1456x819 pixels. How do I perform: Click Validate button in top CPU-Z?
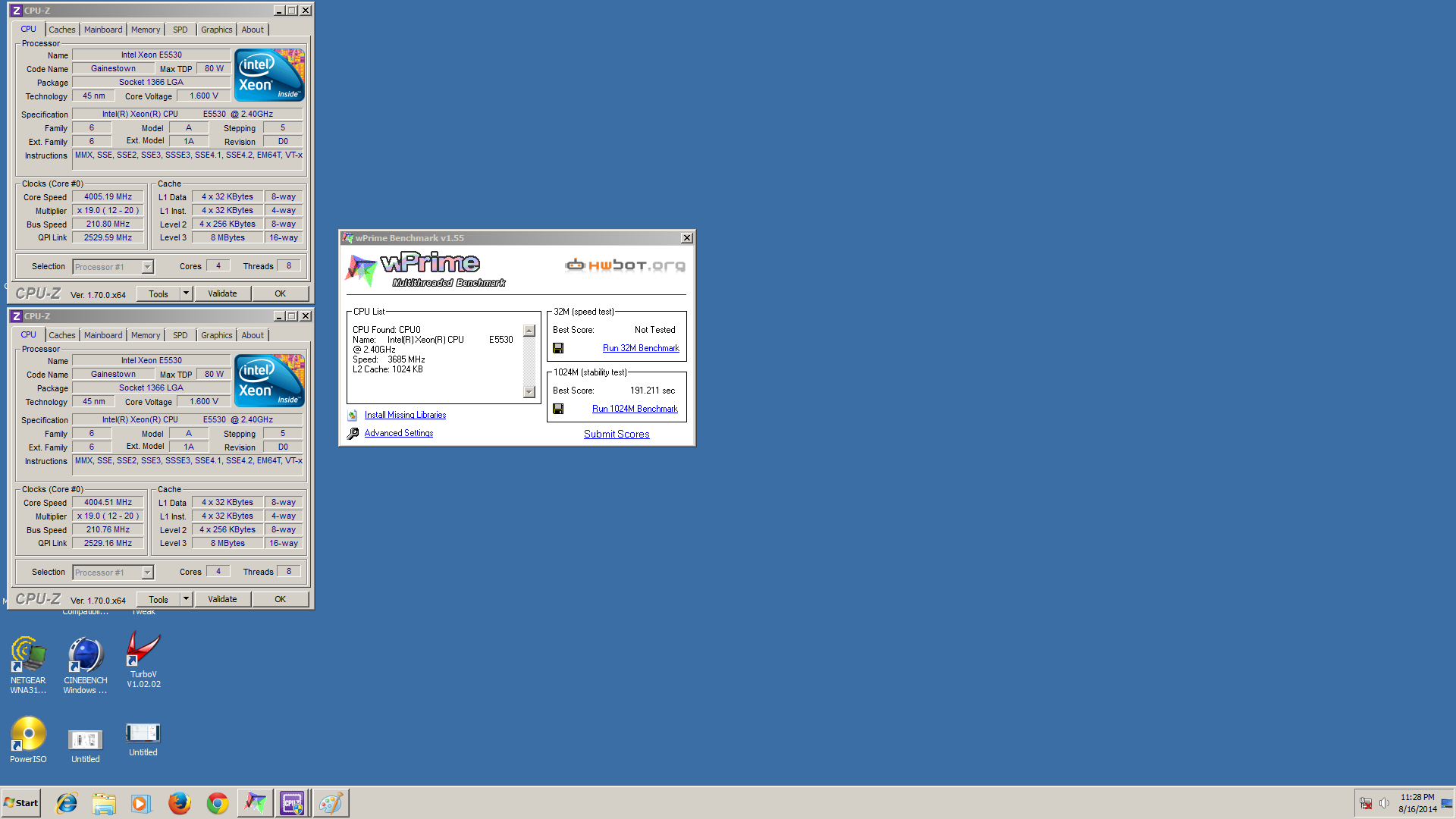click(222, 293)
